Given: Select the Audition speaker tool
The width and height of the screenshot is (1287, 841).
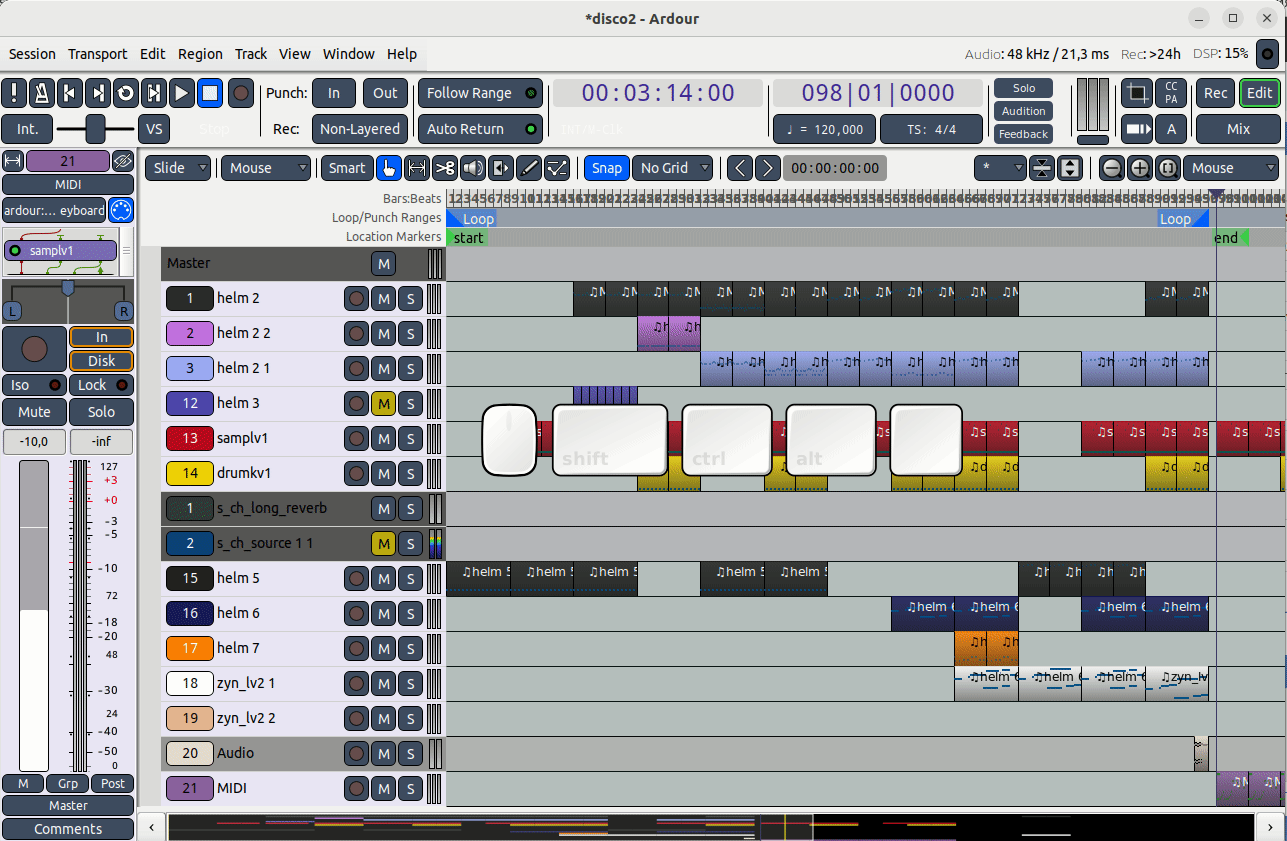Looking at the screenshot, I should click(x=473, y=168).
